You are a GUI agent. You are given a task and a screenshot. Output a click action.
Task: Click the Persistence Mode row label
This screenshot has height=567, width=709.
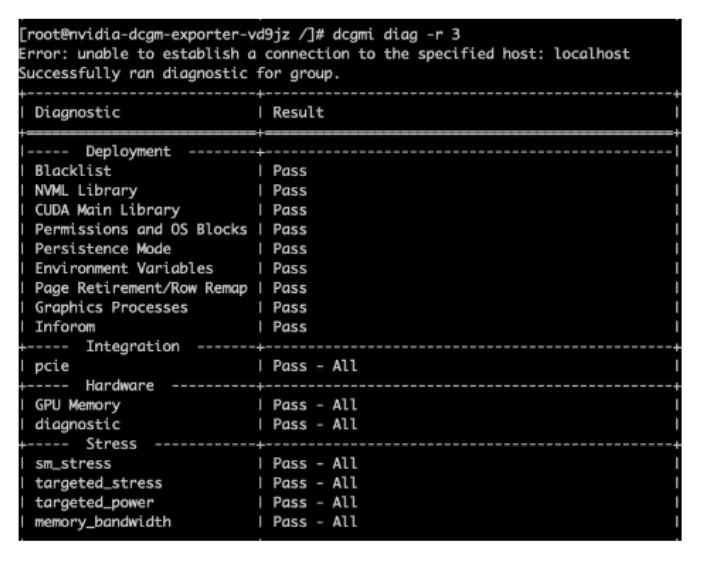coord(103,249)
